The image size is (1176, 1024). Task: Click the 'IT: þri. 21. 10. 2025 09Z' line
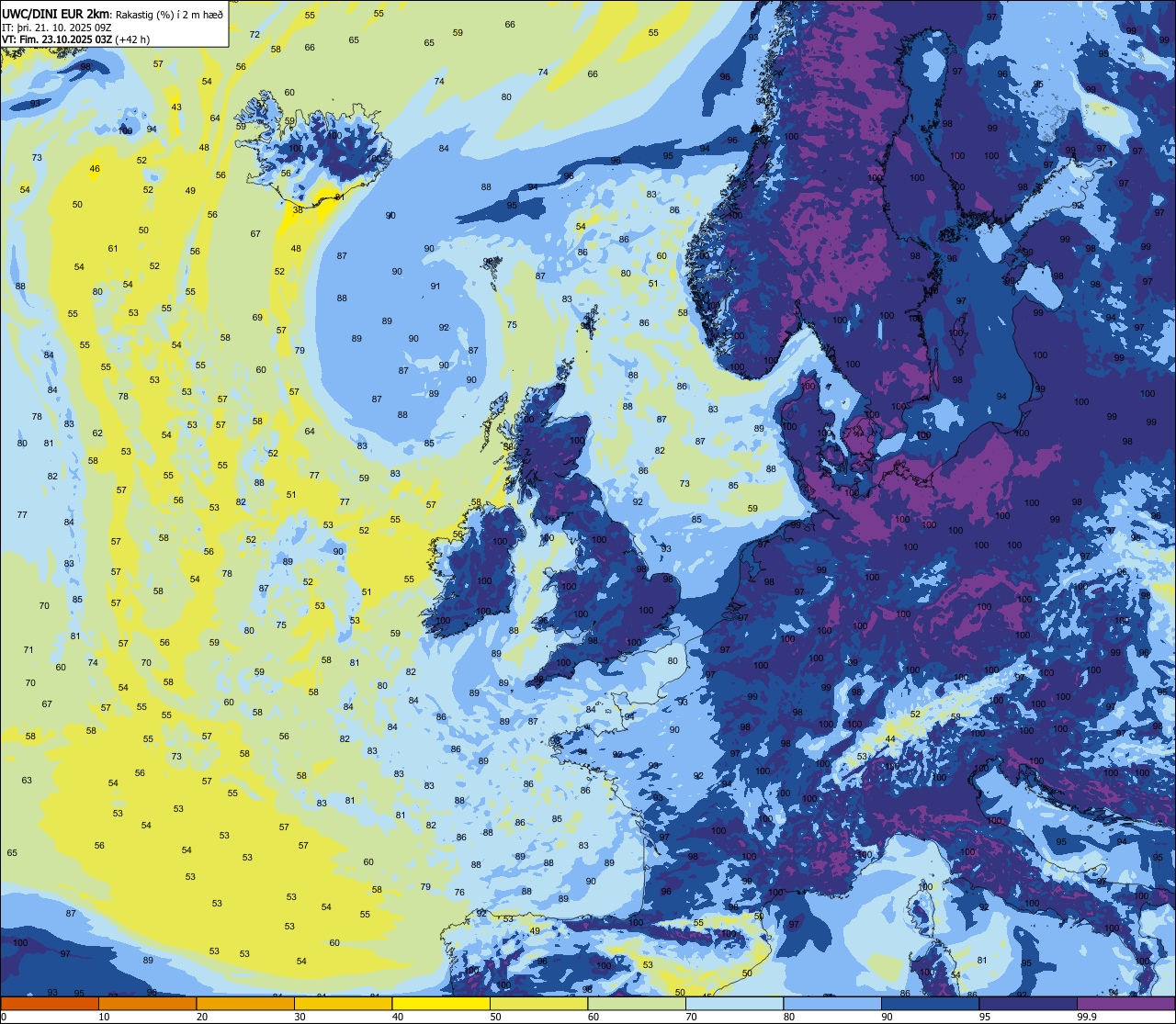(x=57, y=28)
